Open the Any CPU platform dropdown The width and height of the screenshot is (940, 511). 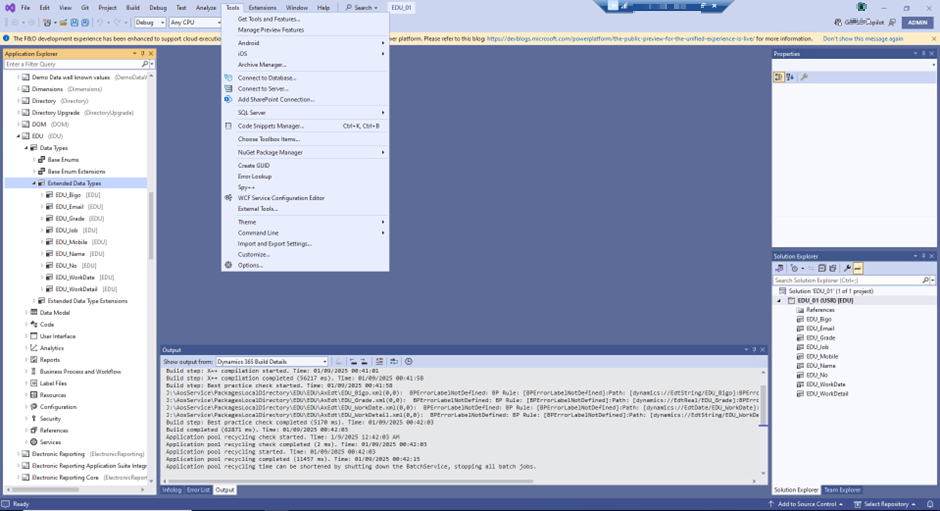[195, 22]
